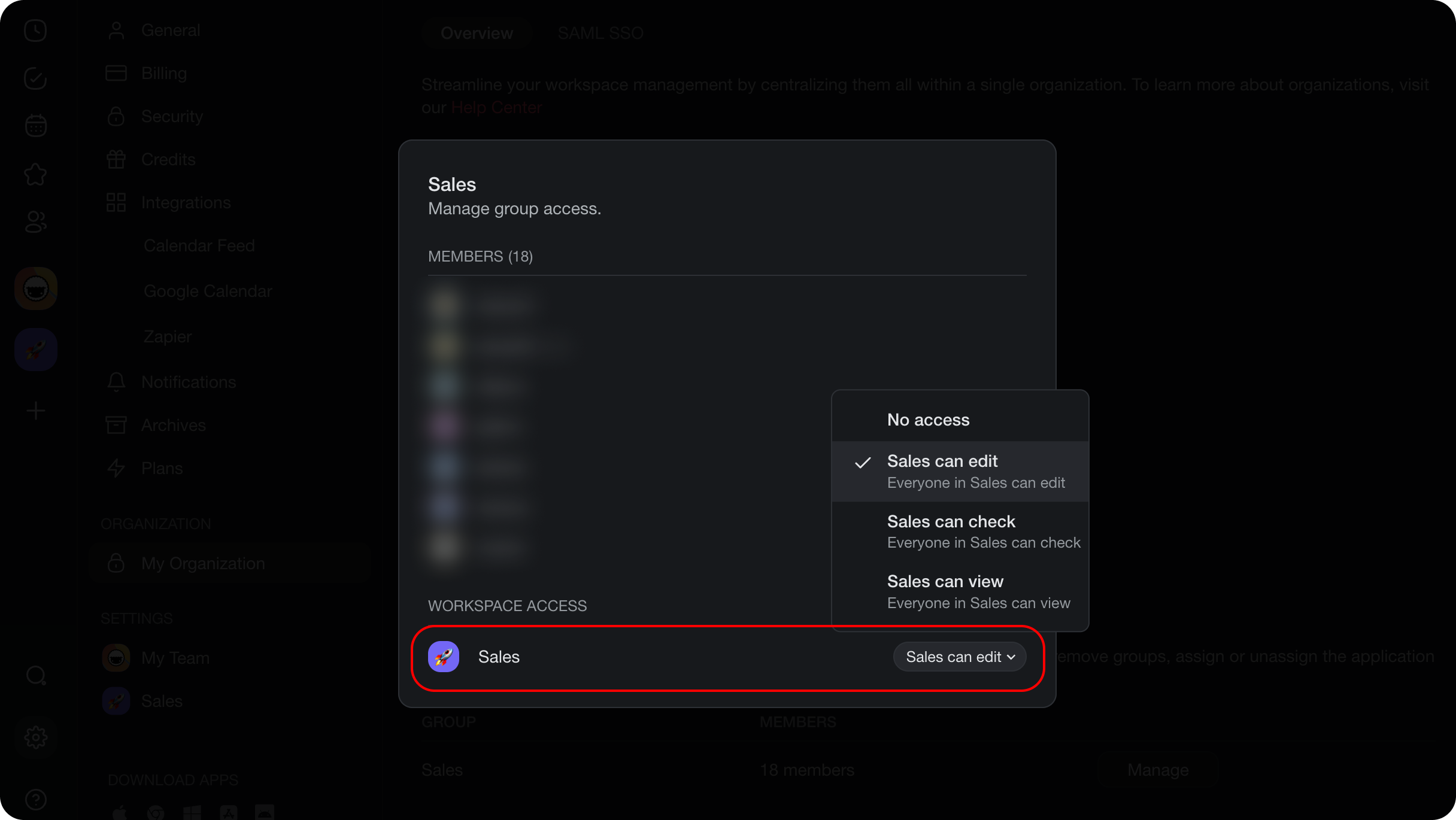Switch to the SAML SSO tab
The height and width of the screenshot is (820, 1456).
tap(600, 34)
